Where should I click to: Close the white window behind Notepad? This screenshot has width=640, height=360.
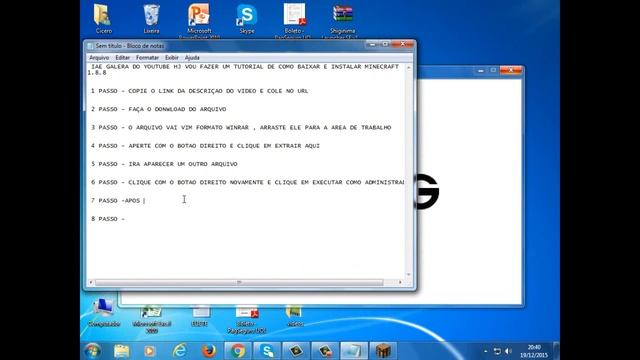511,71
